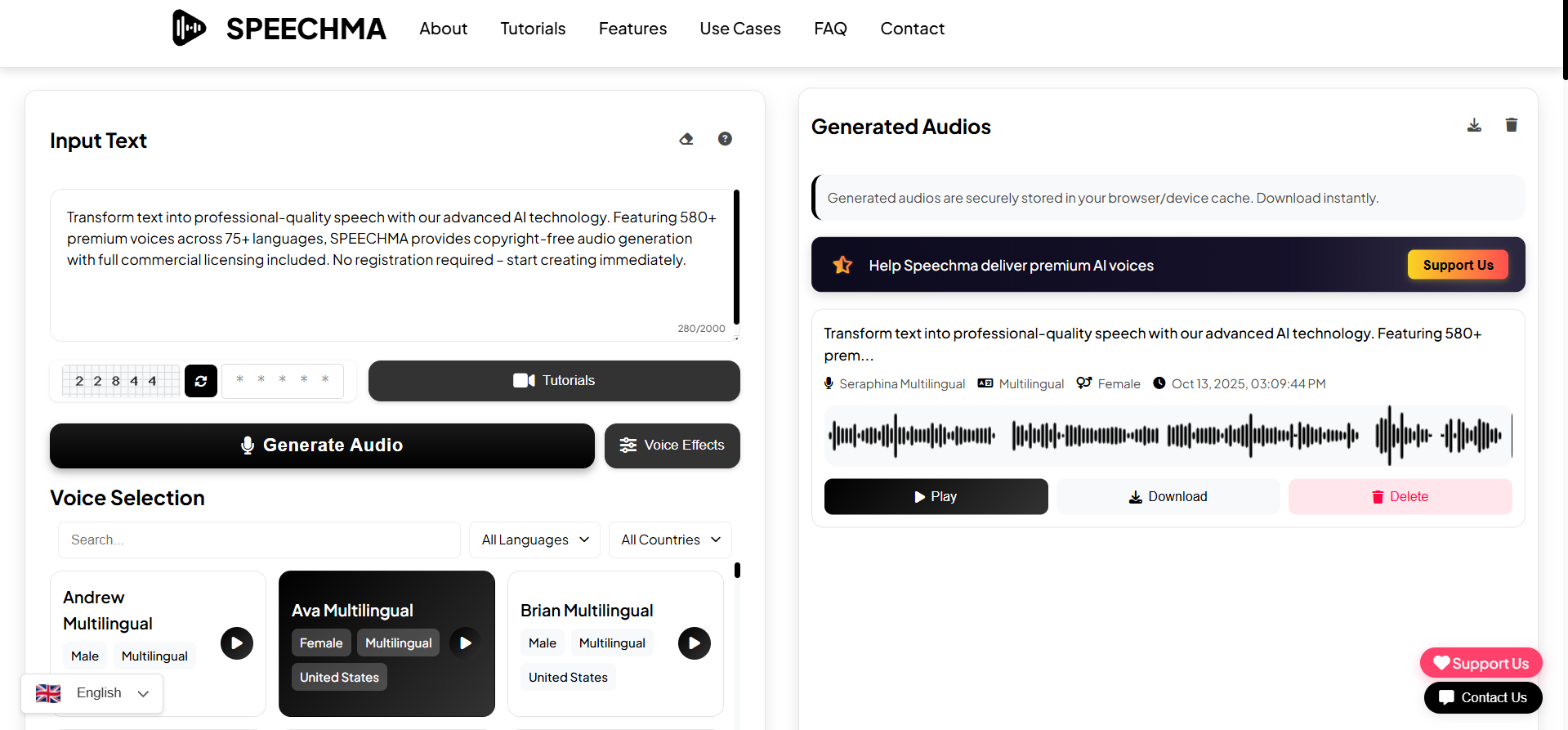Click the dark Tutorials video button

(554, 381)
